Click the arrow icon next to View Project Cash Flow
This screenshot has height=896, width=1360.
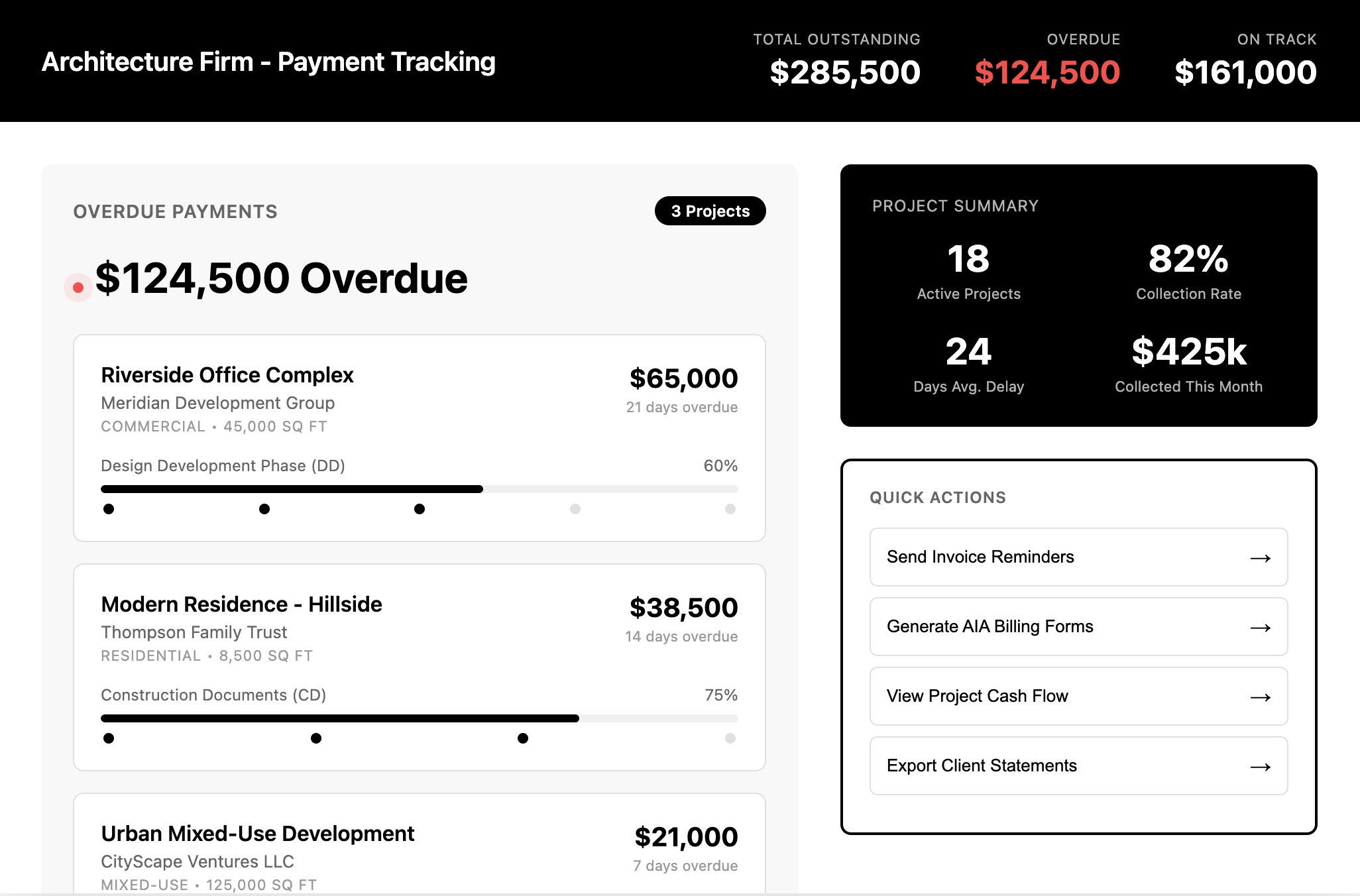coord(1259,697)
